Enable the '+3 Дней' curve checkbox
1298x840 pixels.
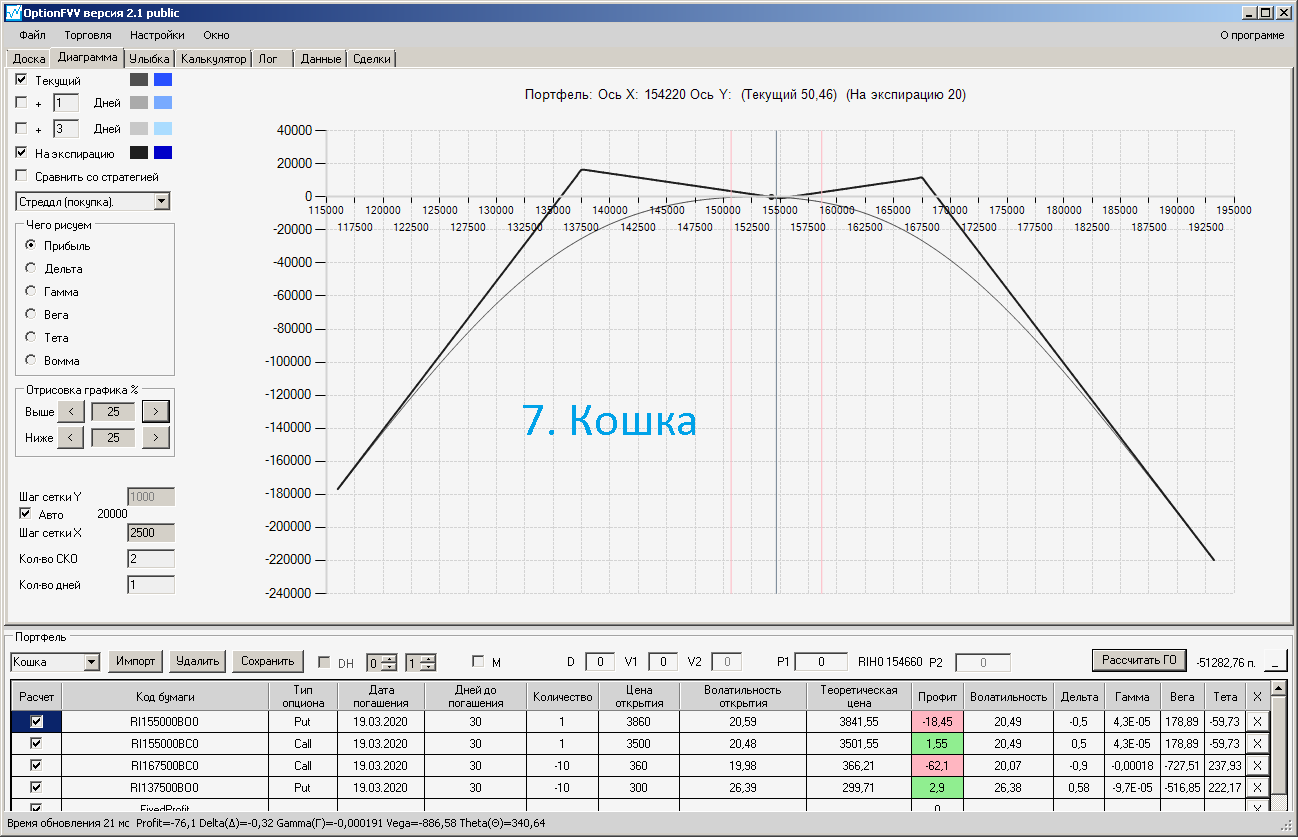(x=22, y=129)
